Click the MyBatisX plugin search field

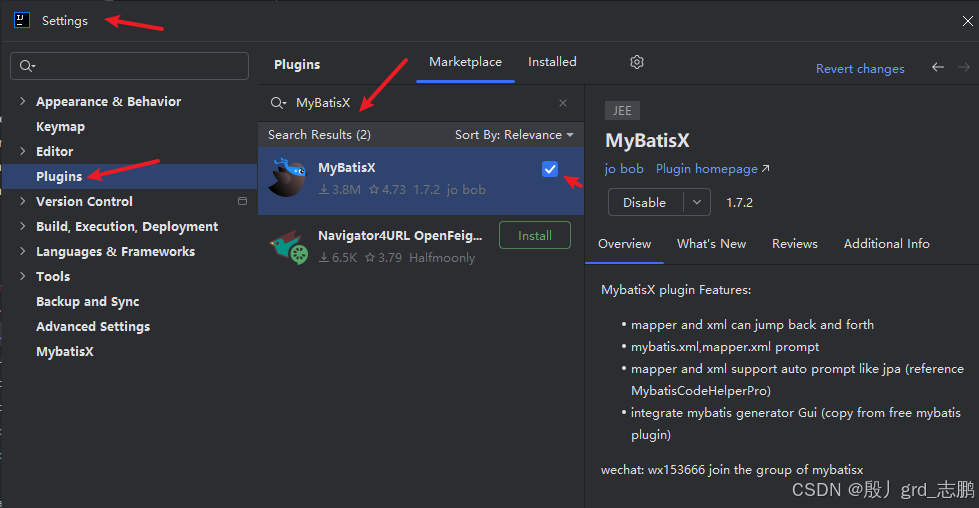421,103
